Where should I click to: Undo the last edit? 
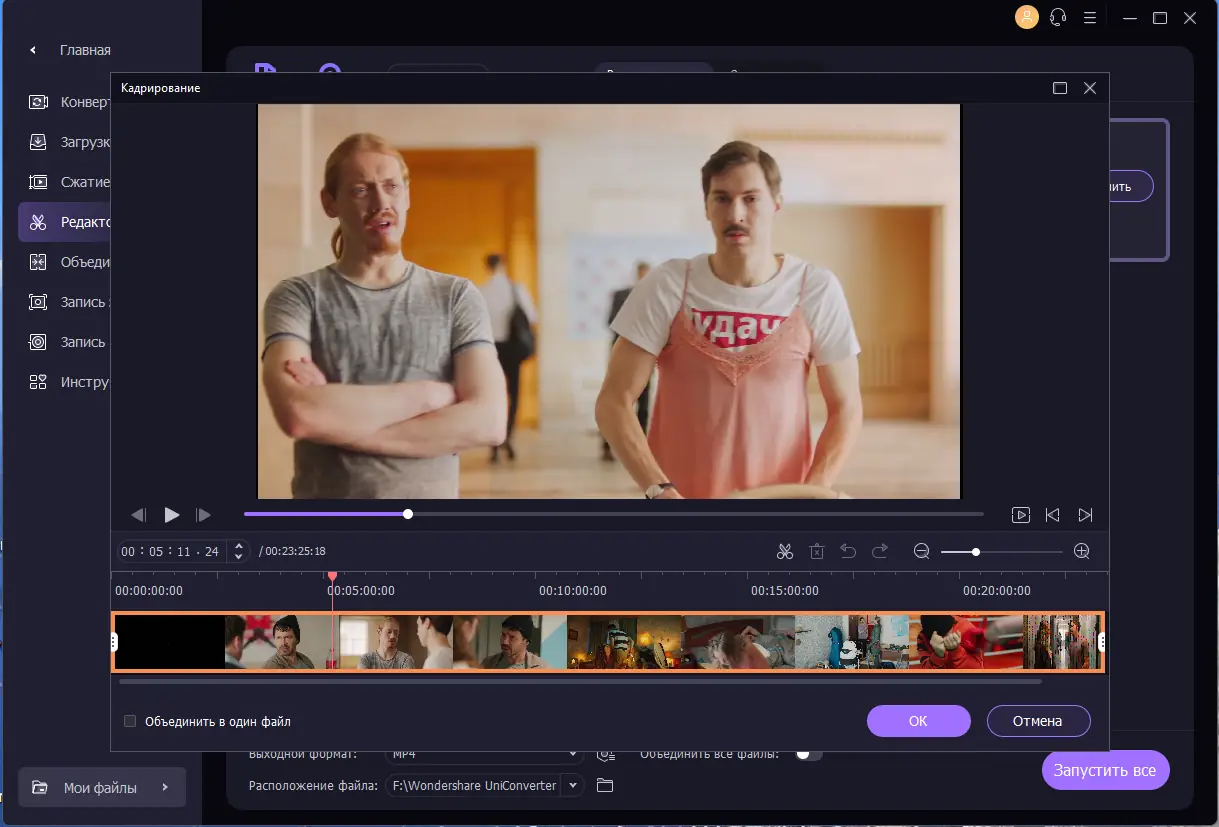(x=848, y=551)
